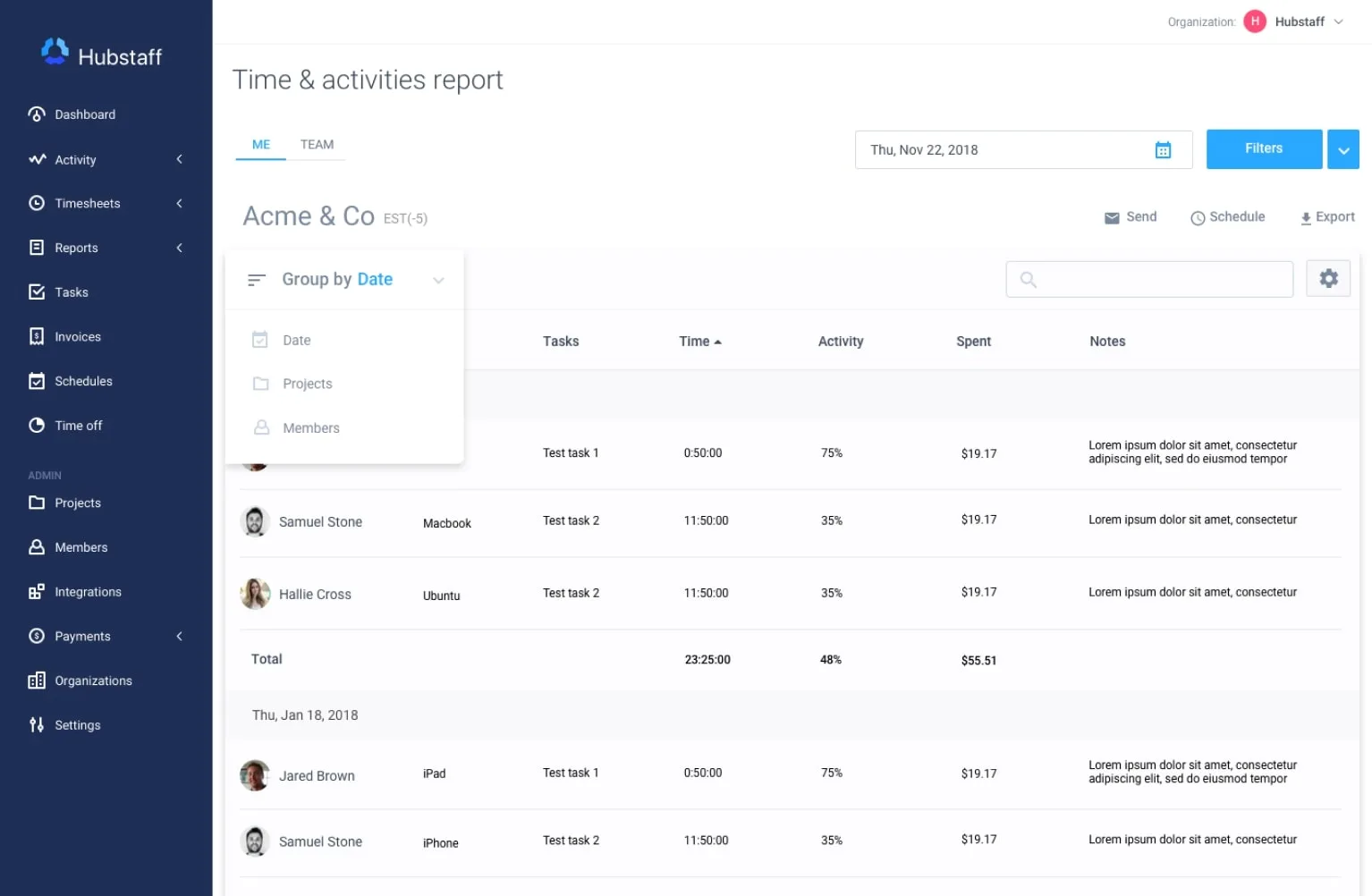Viewport: 1372px width, 896px height.
Task: Collapse the Group by Date dropdown
Action: (x=438, y=280)
